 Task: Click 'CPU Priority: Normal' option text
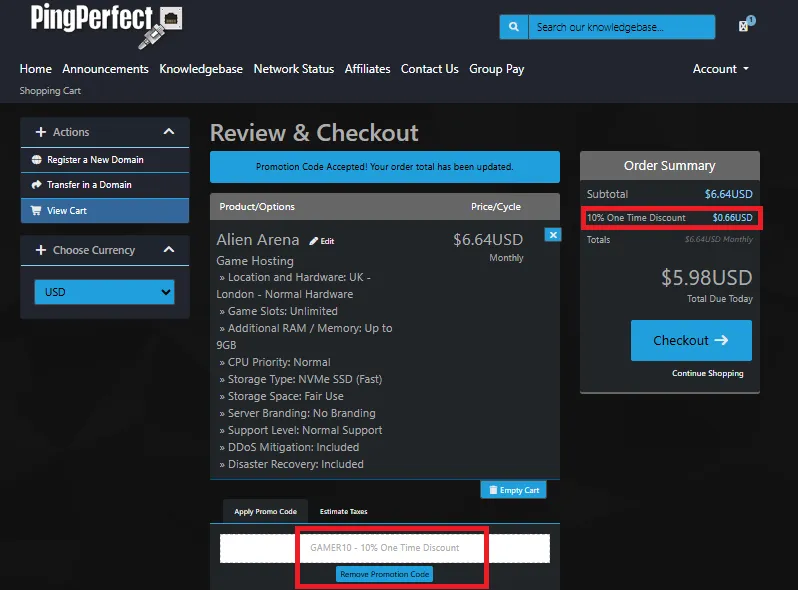point(279,362)
